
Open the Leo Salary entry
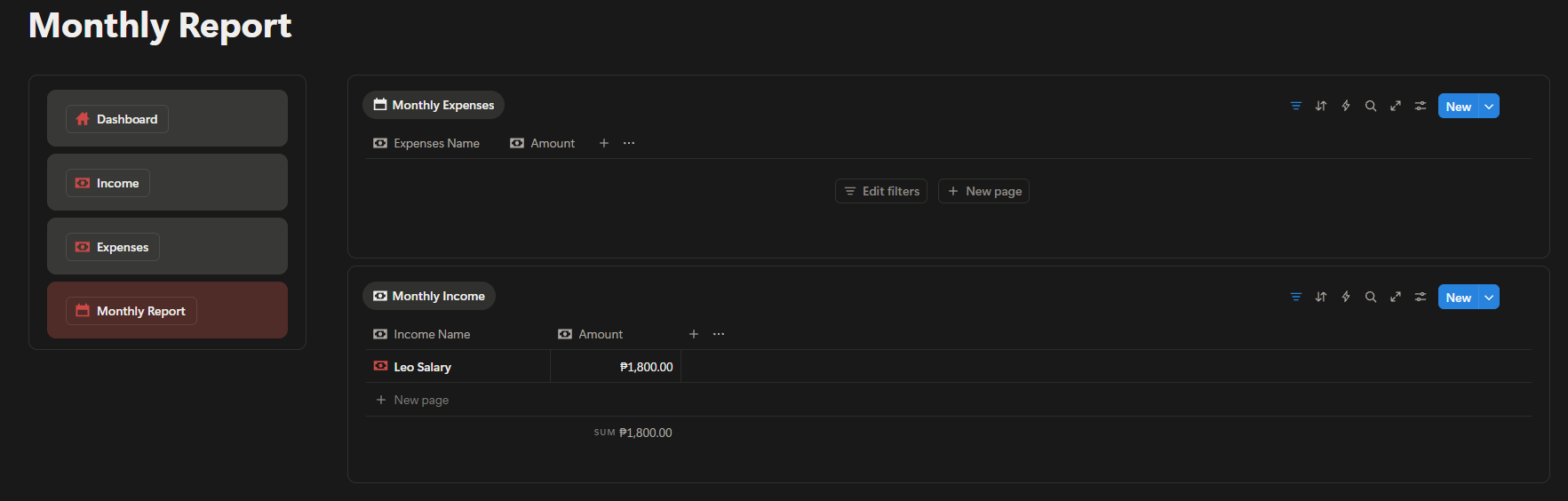(422, 367)
